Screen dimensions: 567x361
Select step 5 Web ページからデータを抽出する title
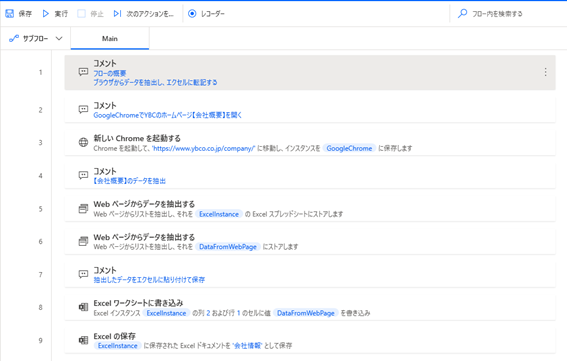(x=144, y=204)
